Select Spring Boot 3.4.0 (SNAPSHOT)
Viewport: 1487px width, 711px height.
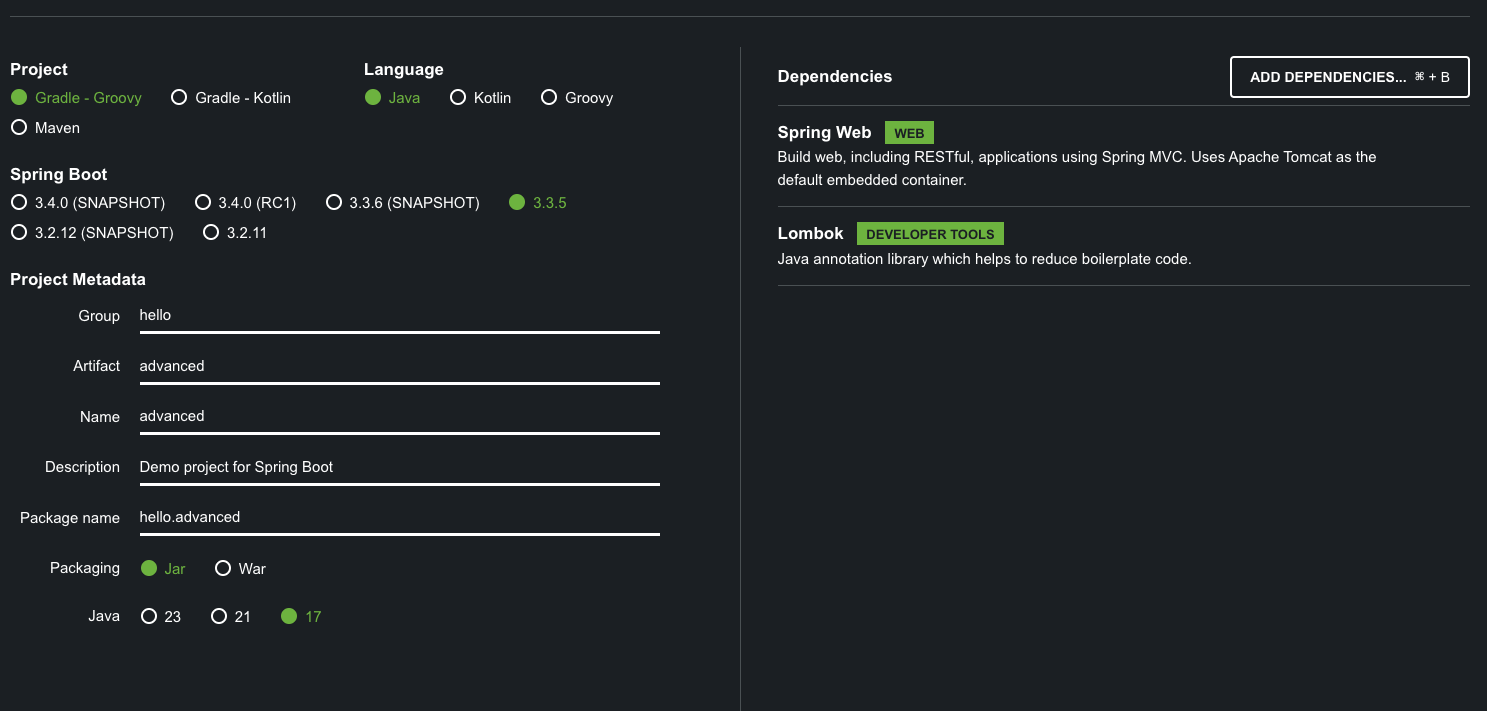[x=88, y=203]
